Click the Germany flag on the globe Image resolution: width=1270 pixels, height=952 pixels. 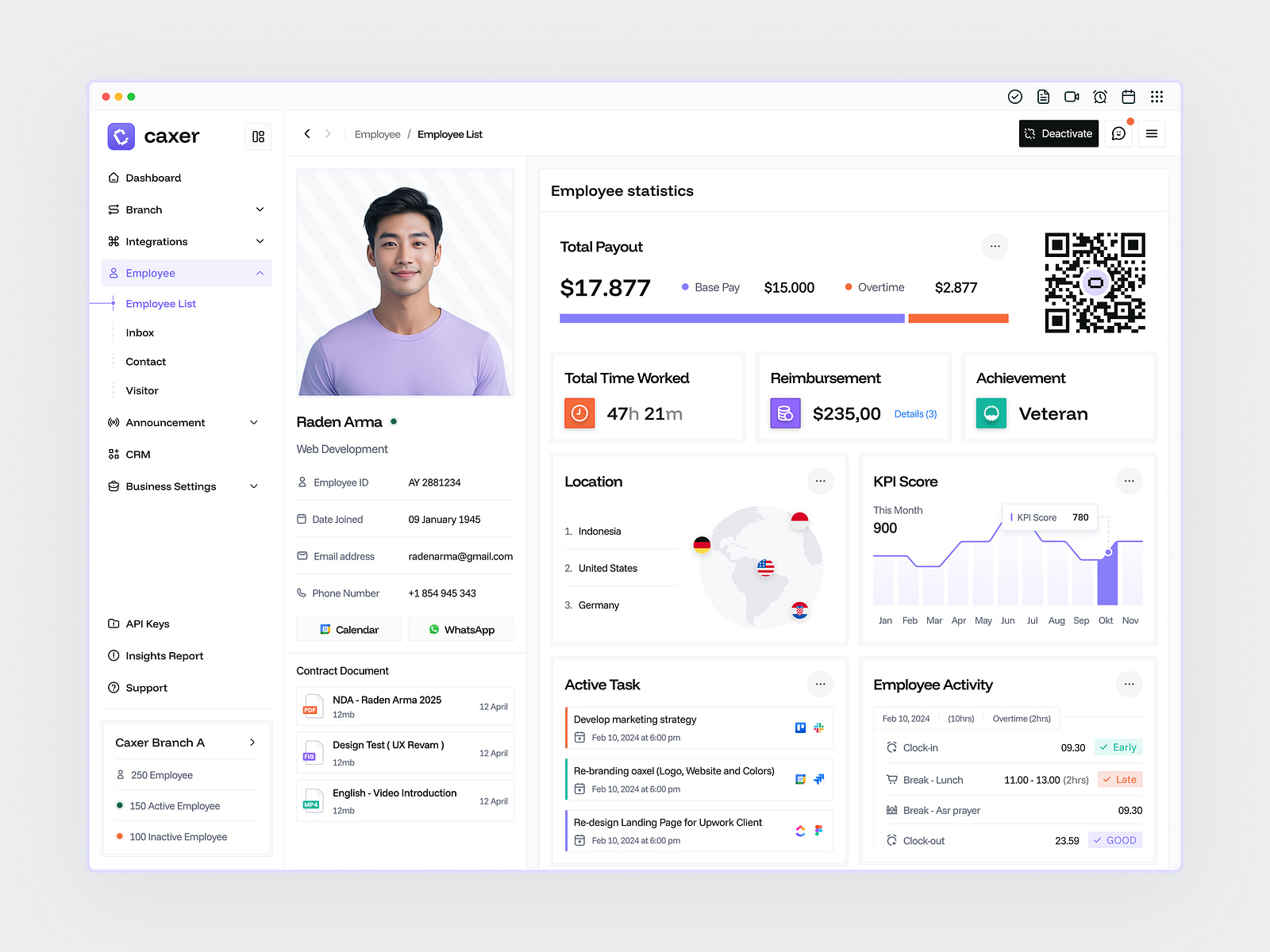(702, 545)
